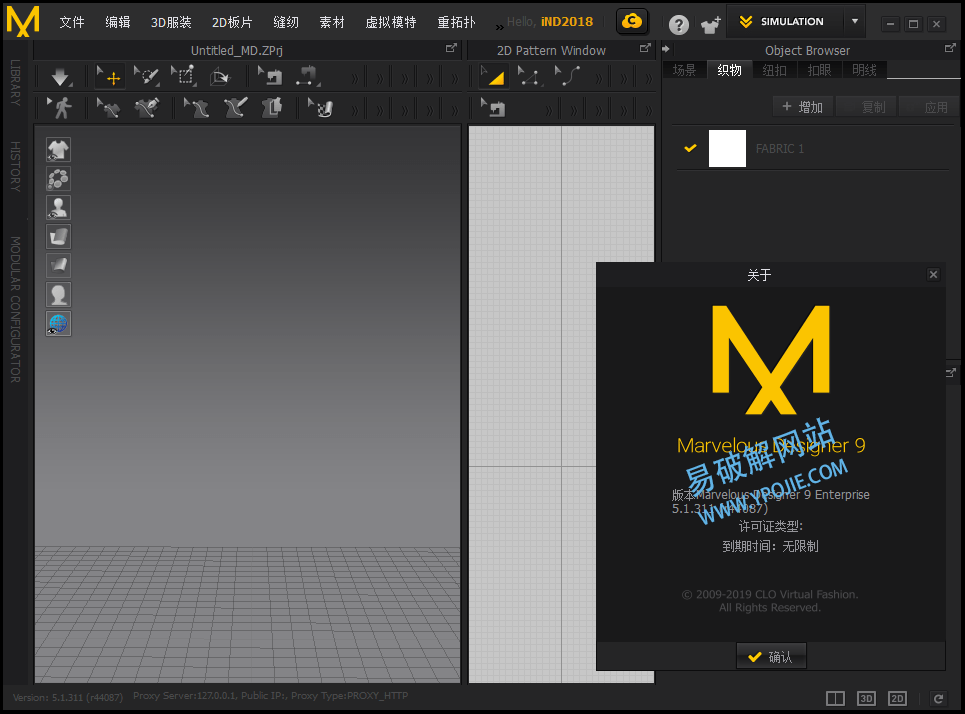Open the 文件 menu
The height and width of the screenshot is (714, 965).
[x=71, y=22]
